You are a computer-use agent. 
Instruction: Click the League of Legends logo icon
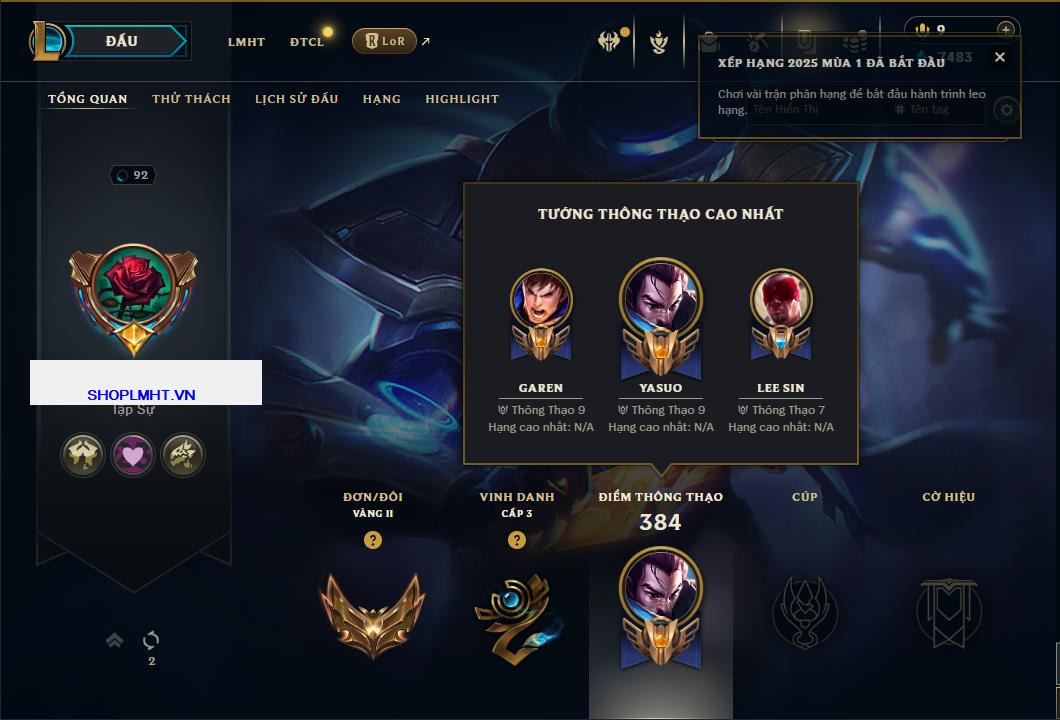47,41
